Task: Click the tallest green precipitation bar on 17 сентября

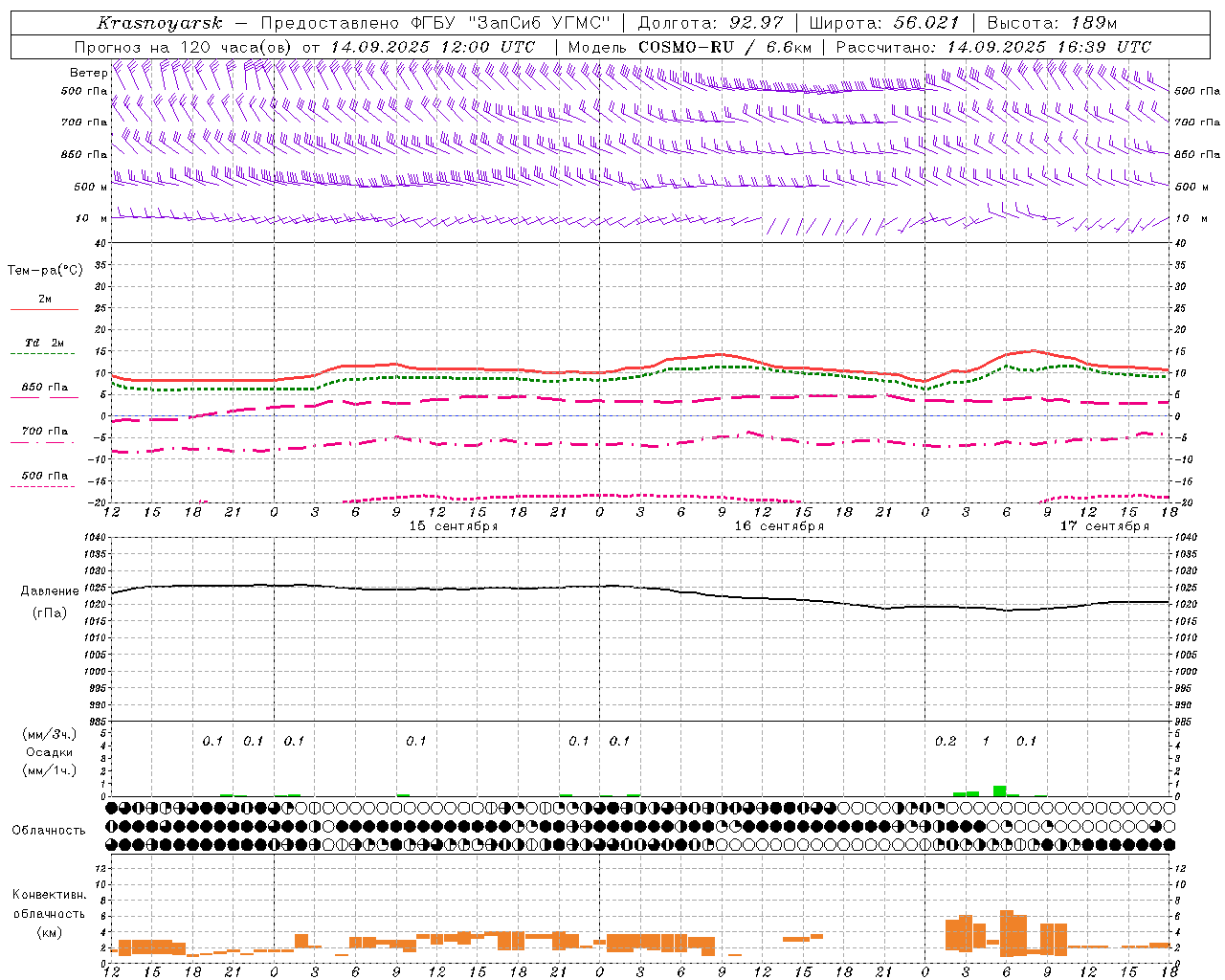Action: click(999, 791)
